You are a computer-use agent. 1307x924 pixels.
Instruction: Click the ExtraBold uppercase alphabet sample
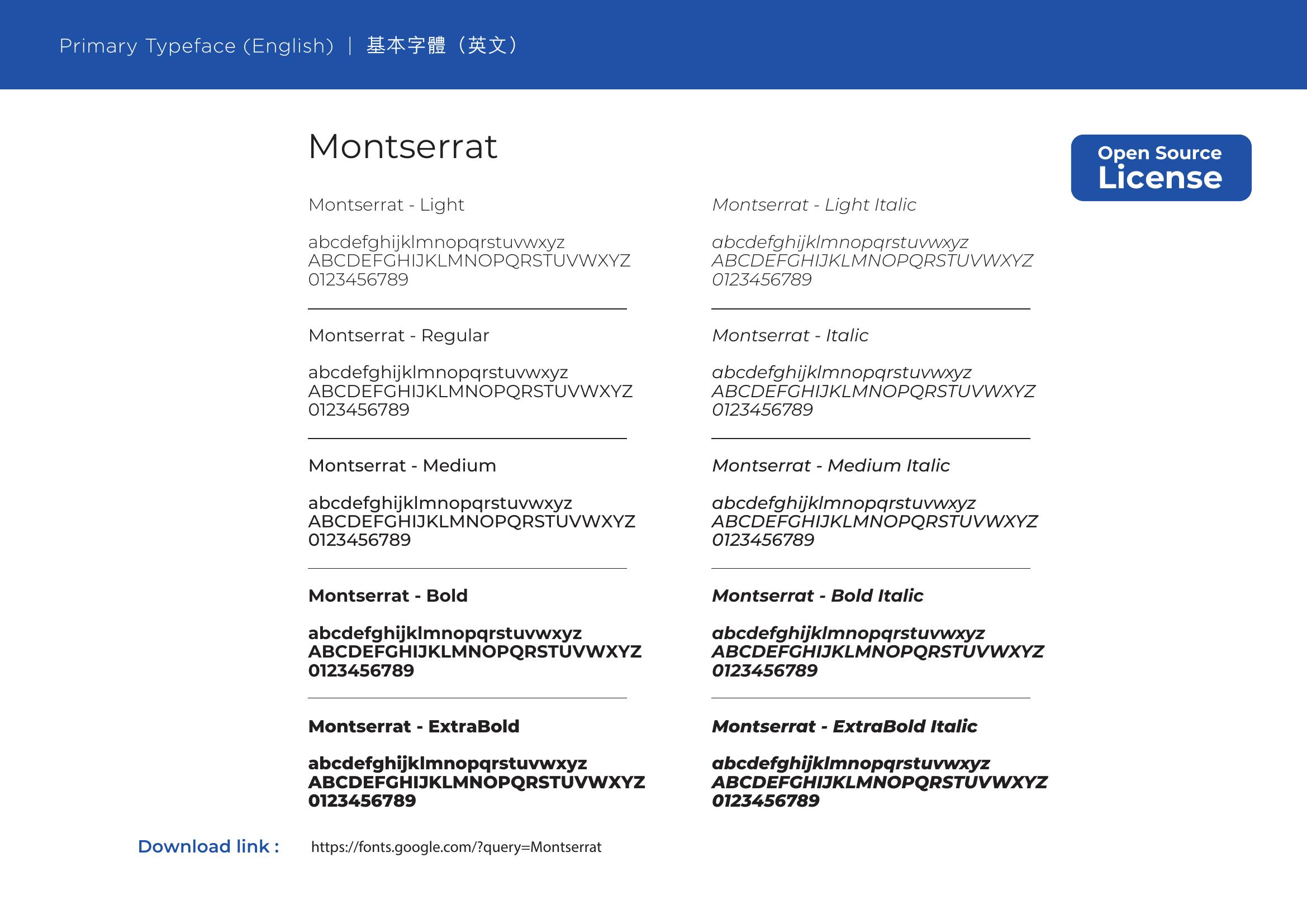[477, 782]
